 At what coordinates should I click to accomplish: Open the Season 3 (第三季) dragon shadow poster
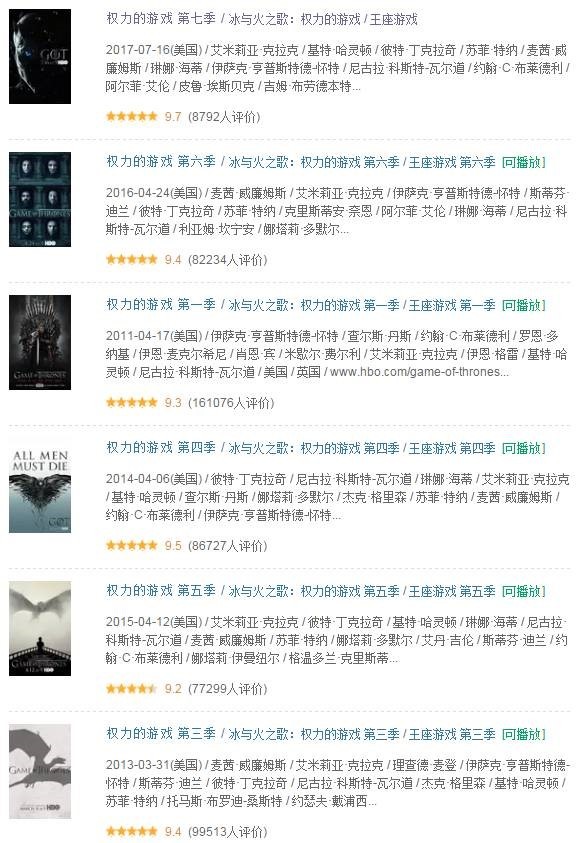[x=40, y=771]
